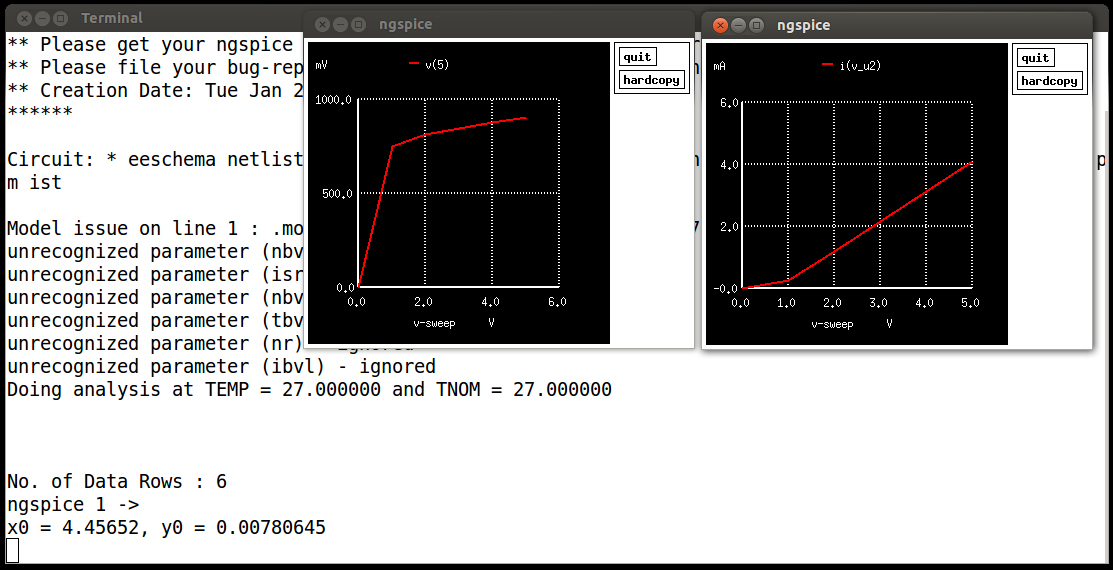1113x570 pixels.
Task: Maximize the v(5) ngspice window
Action: pos(358,24)
